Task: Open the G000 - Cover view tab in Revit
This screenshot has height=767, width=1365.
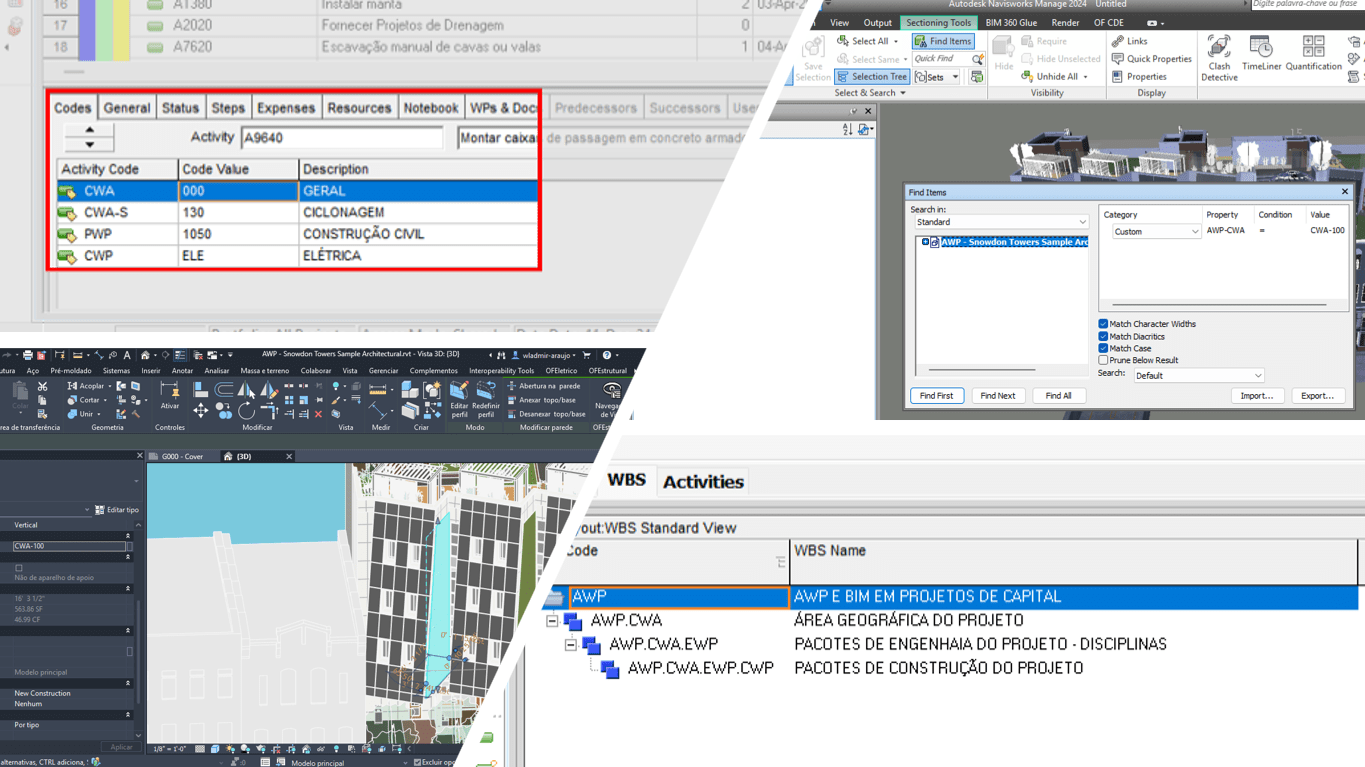Action: (x=182, y=457)
